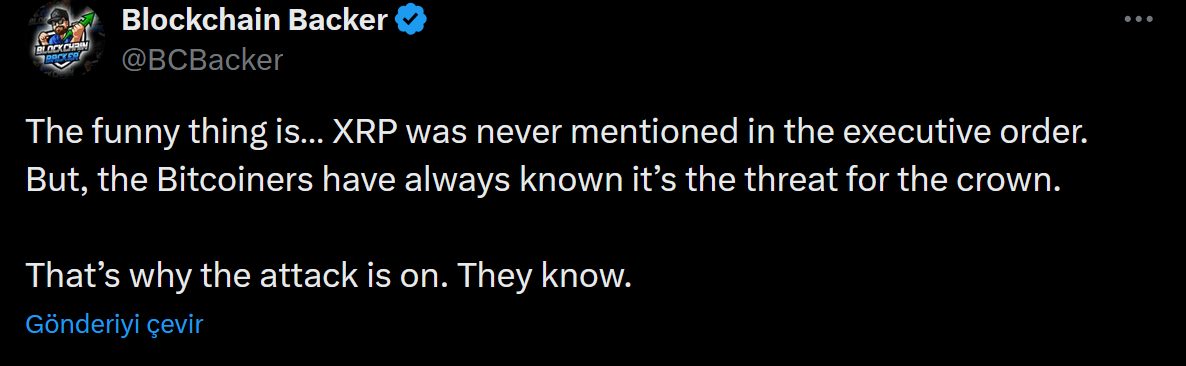The height and width of the screenshot is (366, 1186).
Task: Click the words 'executive order' in the tweet
Action: click(958, 133)
